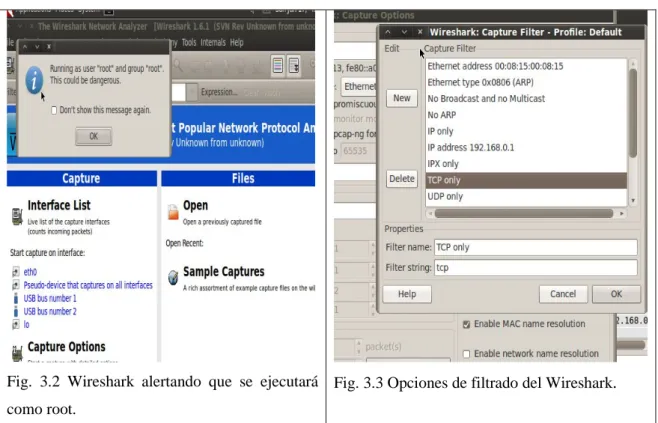Click Delete in Capture Filter dialog
The image size is (658, 423).
[x=402, y=179]
